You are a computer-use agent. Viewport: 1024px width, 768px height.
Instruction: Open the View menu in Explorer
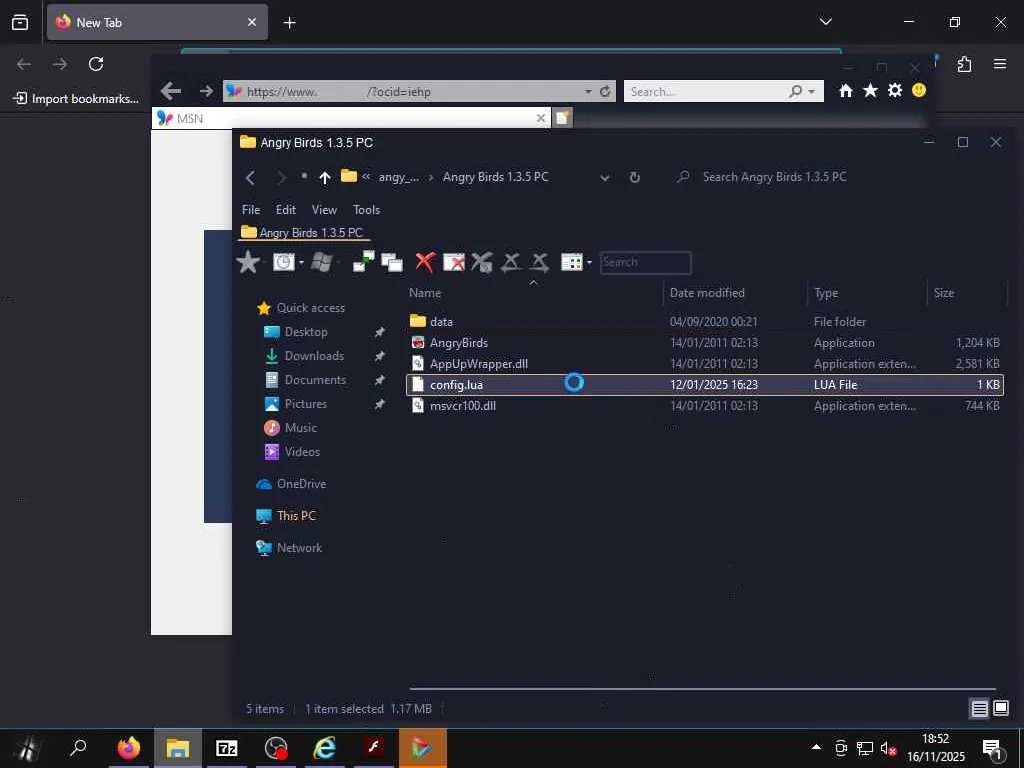[324, 210]
